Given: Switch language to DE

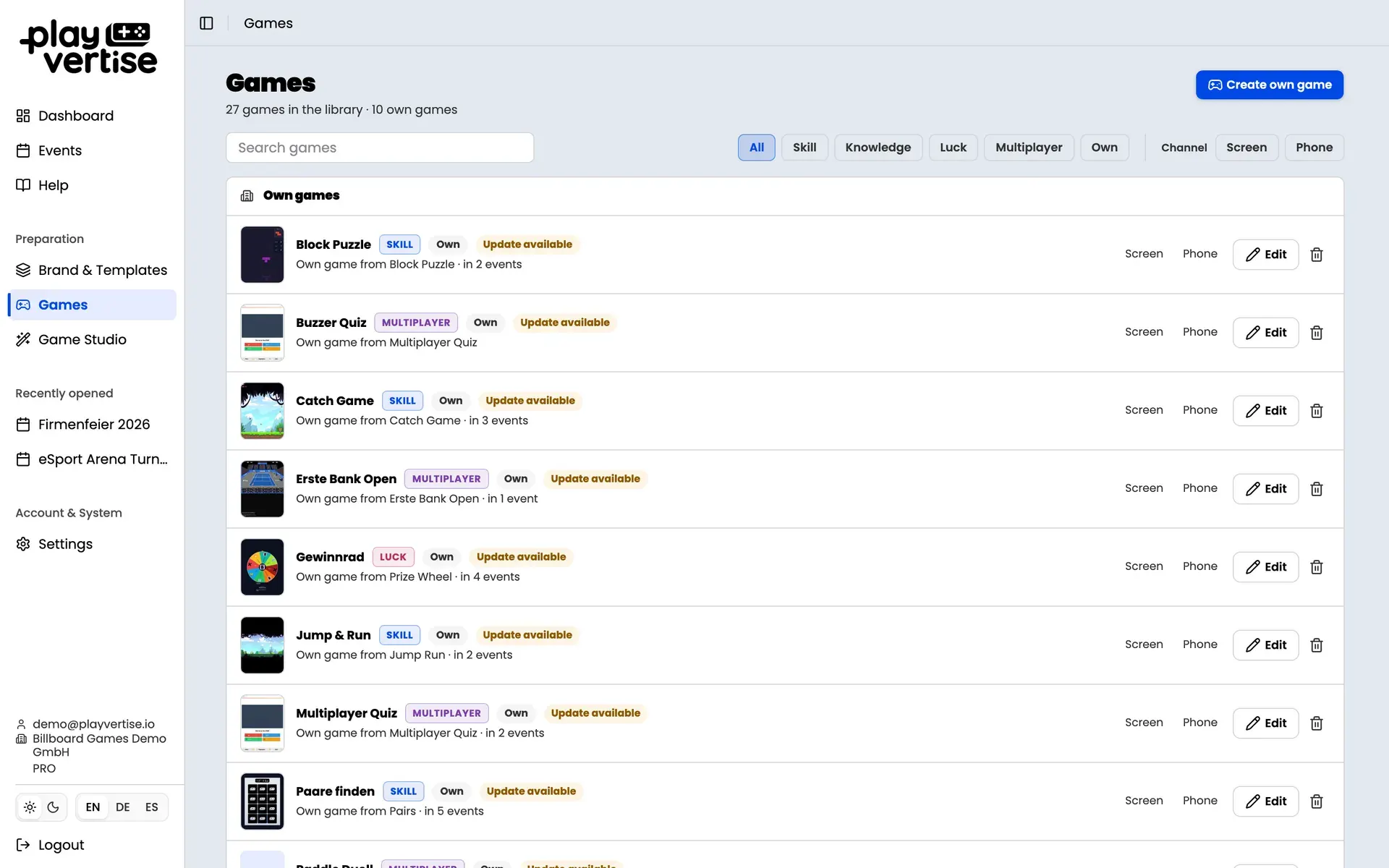Looking at the screenshot, I should (x=123, y=807).
